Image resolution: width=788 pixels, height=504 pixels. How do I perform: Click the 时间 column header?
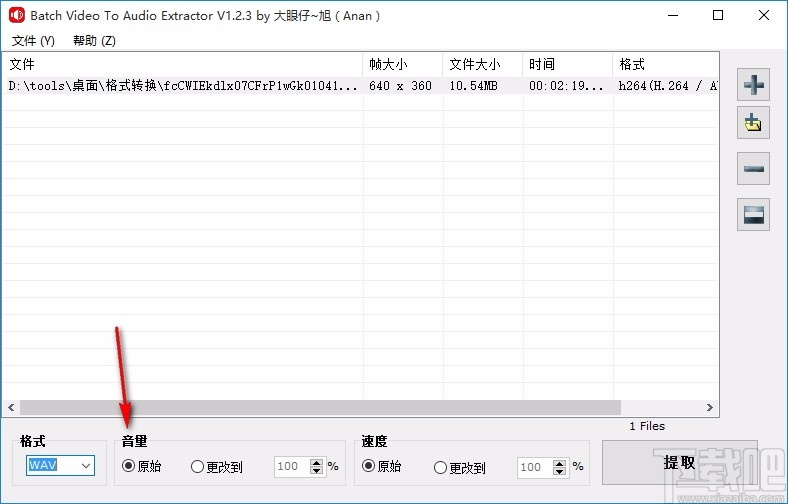point(567,64)
